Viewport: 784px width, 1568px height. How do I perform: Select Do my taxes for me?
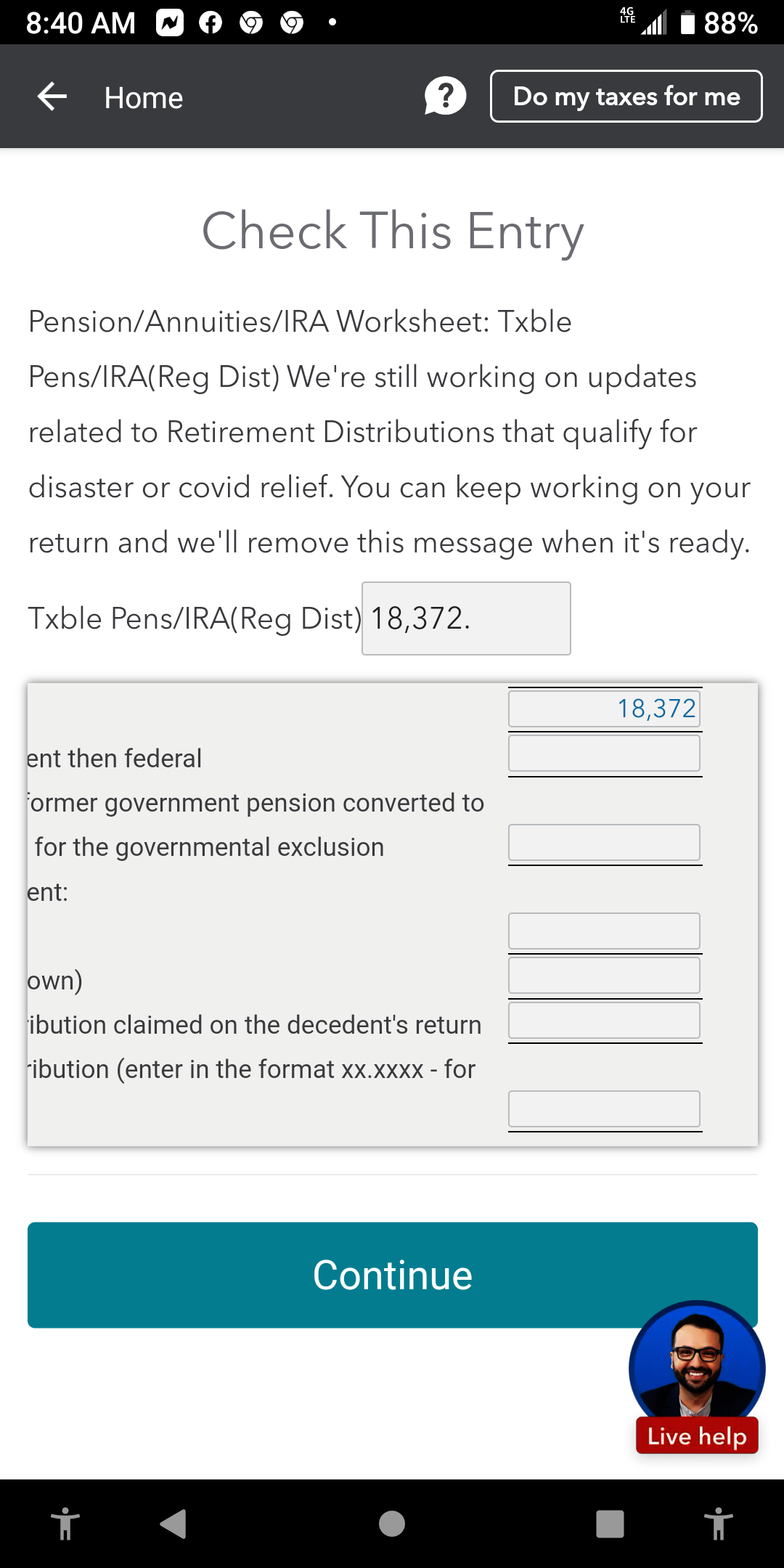pos(626,95)
